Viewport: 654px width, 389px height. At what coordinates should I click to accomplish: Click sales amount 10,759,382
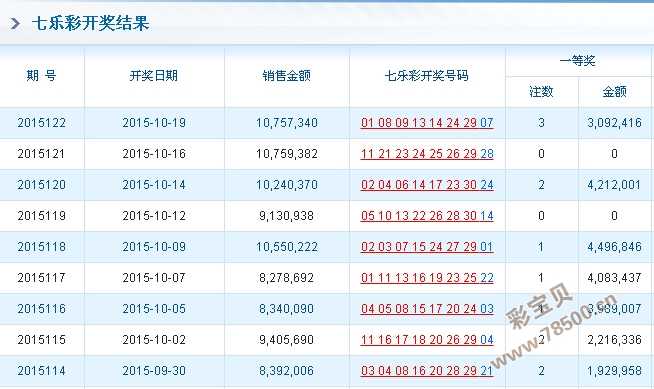click(287, 154)
